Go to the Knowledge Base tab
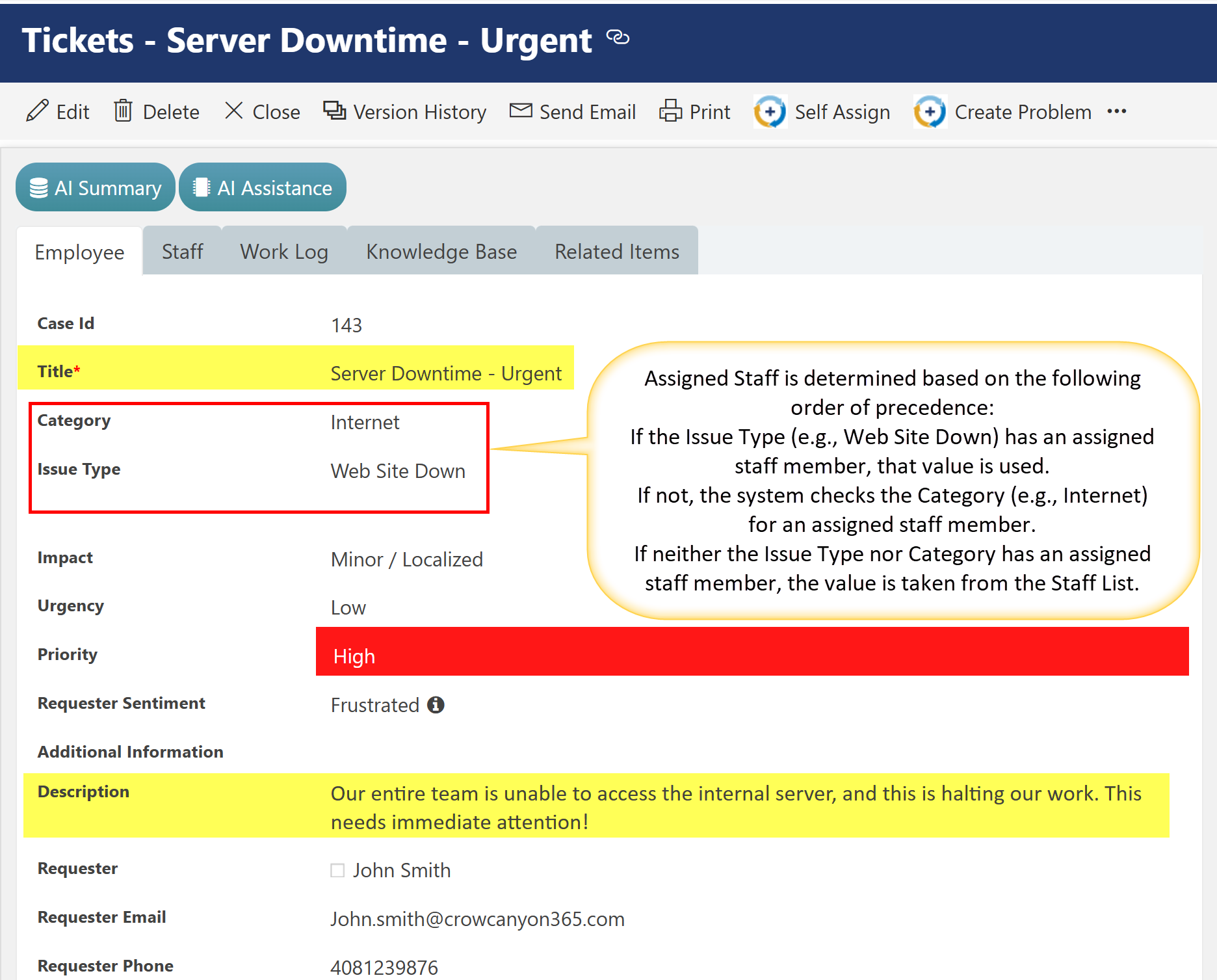Viewport: 1217px width, 980px height. click(441, 252)
